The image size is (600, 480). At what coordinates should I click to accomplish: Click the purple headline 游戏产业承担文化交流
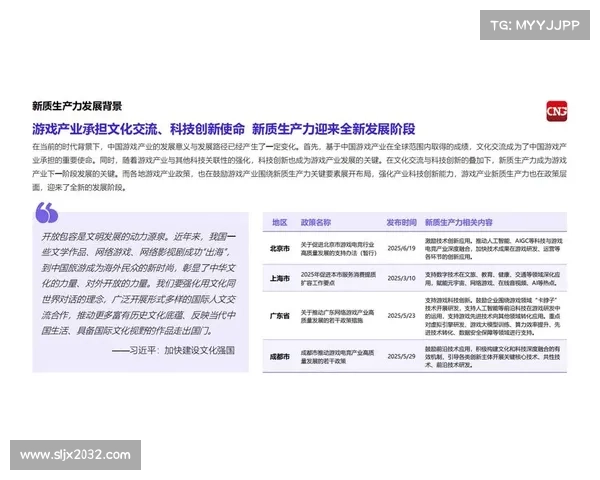click(x=223, y=129)
